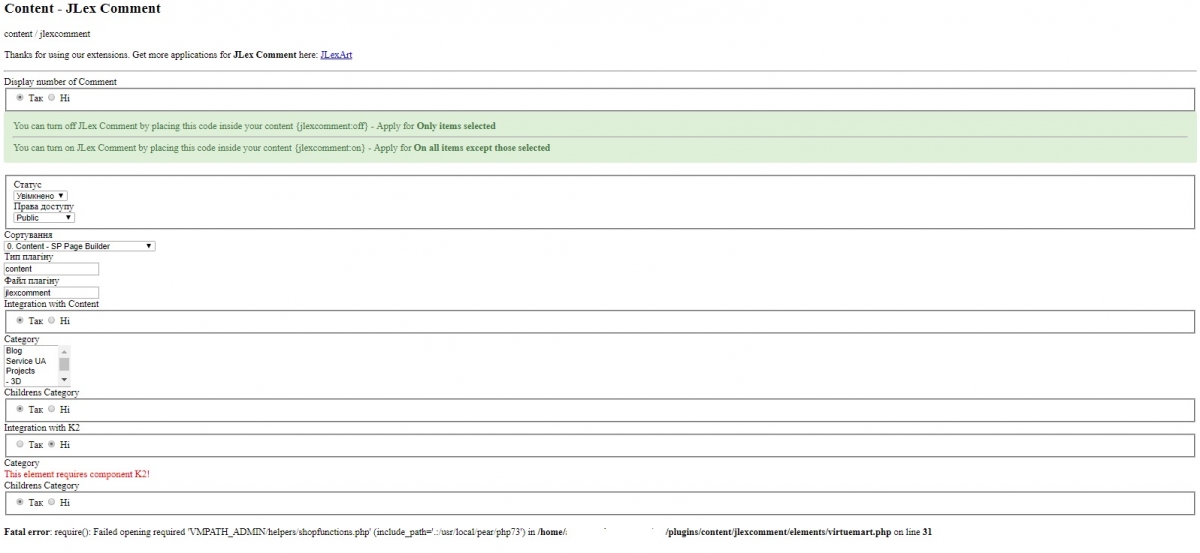The height and width of the screenshot is (553, 1200).
Task: Enable 'Так' for Integration with K2
Action: click(x=20, y=444)
